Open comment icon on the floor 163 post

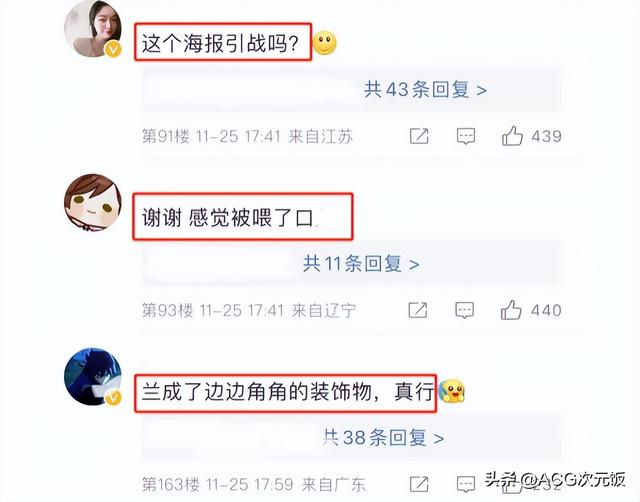point(465,484)
